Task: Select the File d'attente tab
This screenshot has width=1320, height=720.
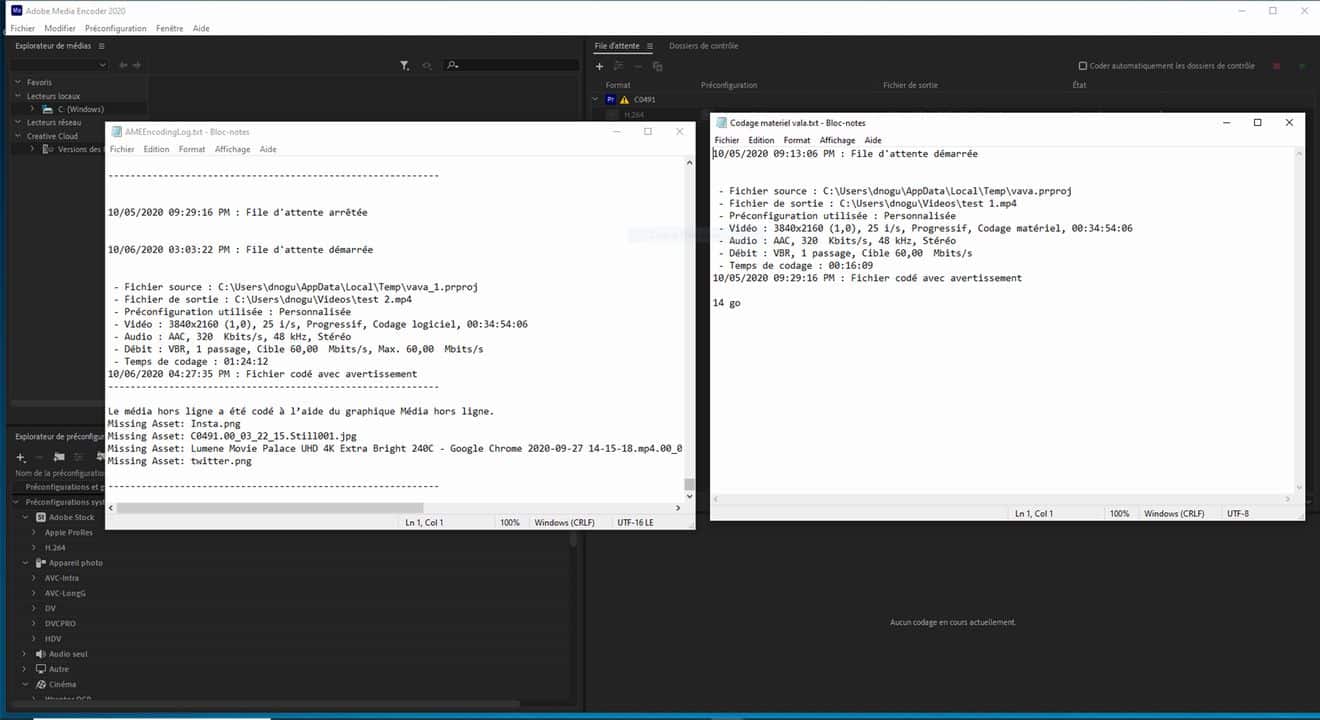Action: (x=615, y=46)
